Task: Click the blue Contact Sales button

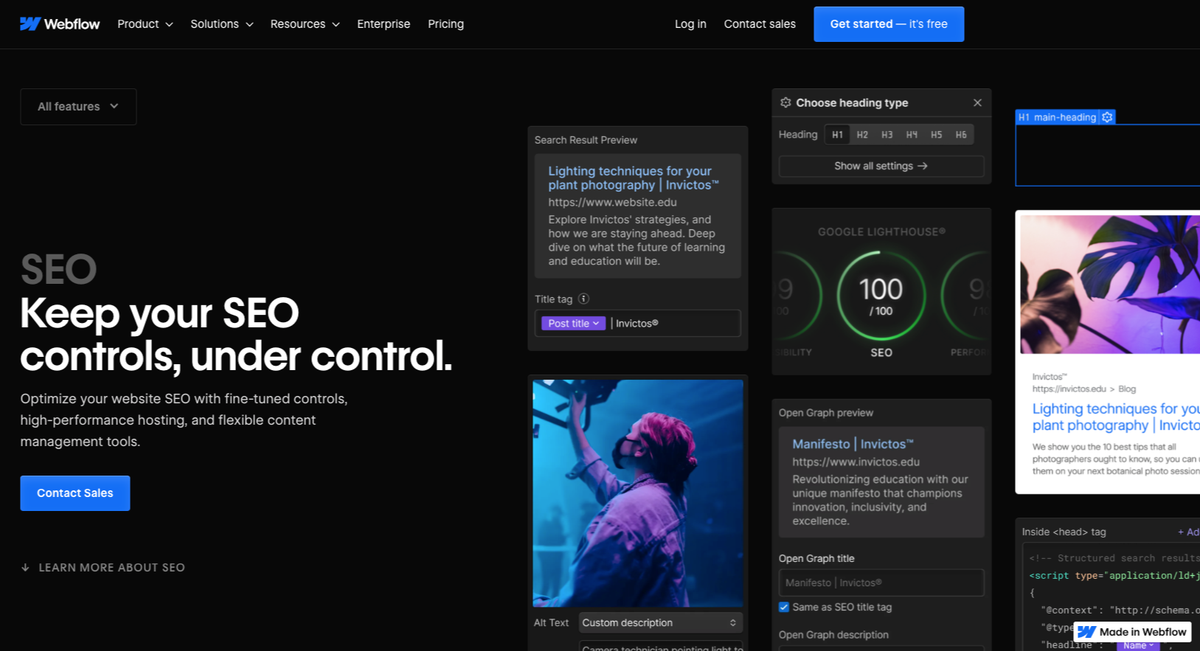Action: tap(75, 493)
